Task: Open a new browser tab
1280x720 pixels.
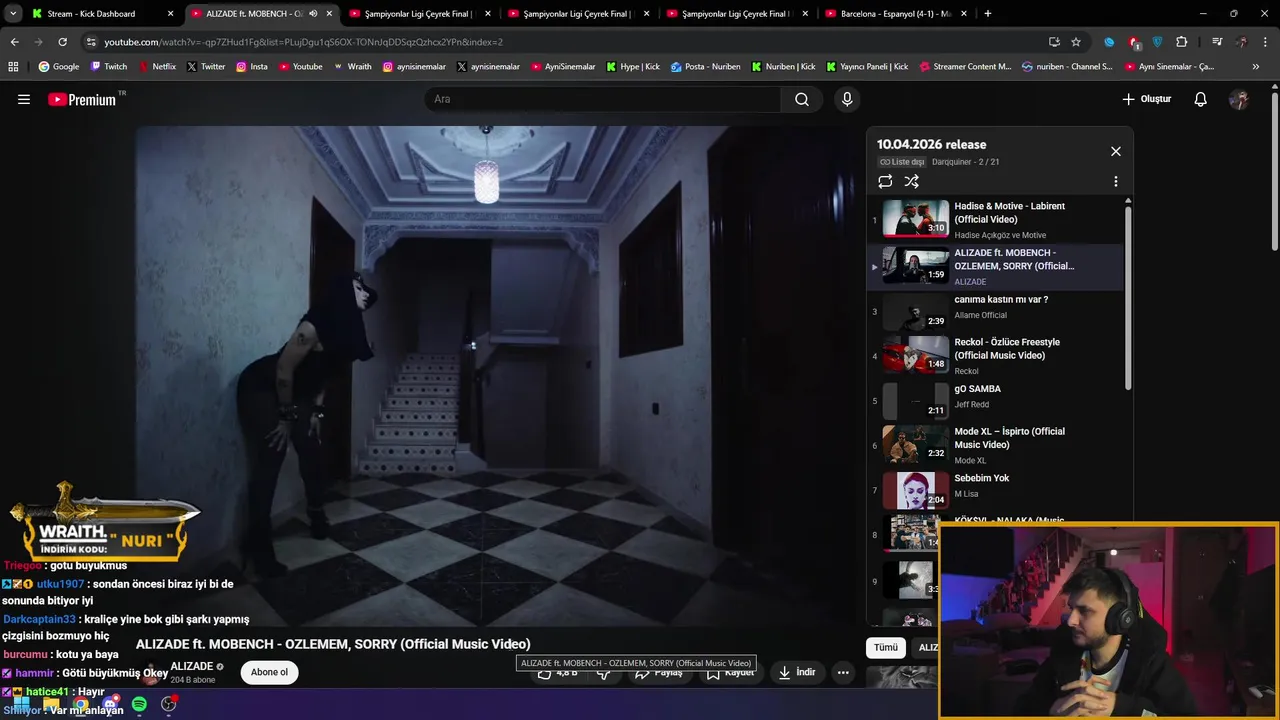Action: click(987, 13)
